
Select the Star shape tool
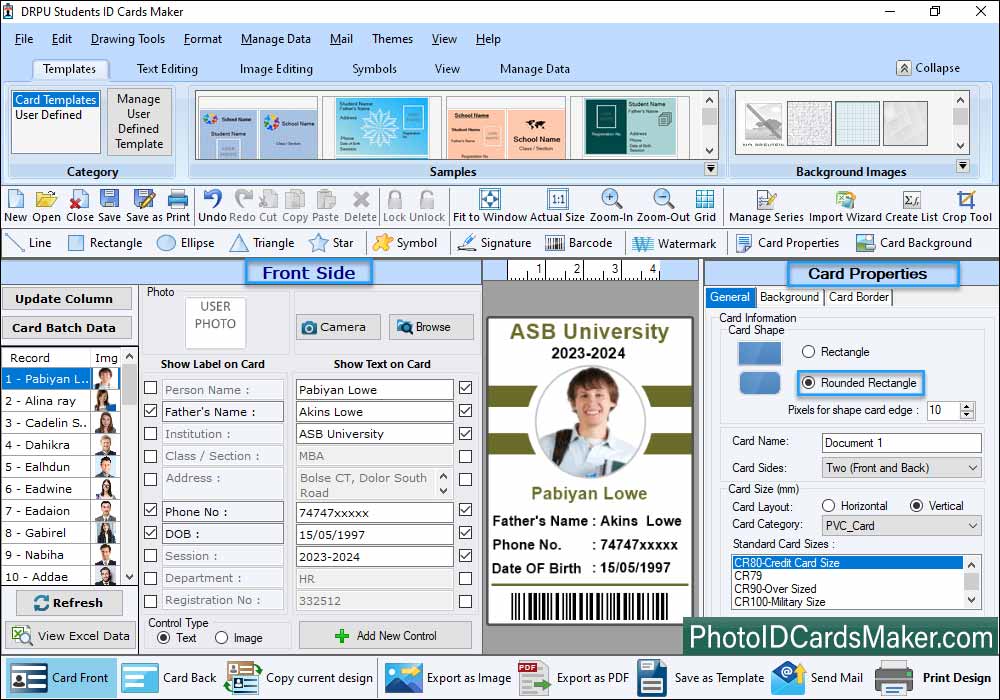(x=331, y=243)
